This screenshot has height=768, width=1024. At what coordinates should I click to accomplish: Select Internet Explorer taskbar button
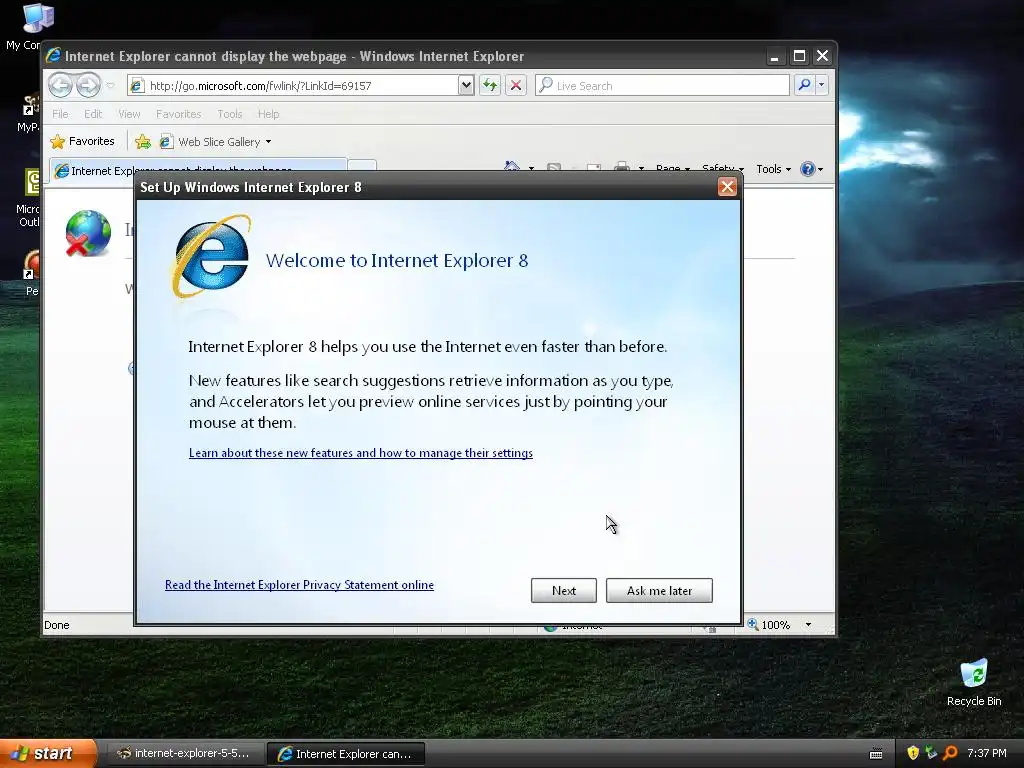point(346,754)
